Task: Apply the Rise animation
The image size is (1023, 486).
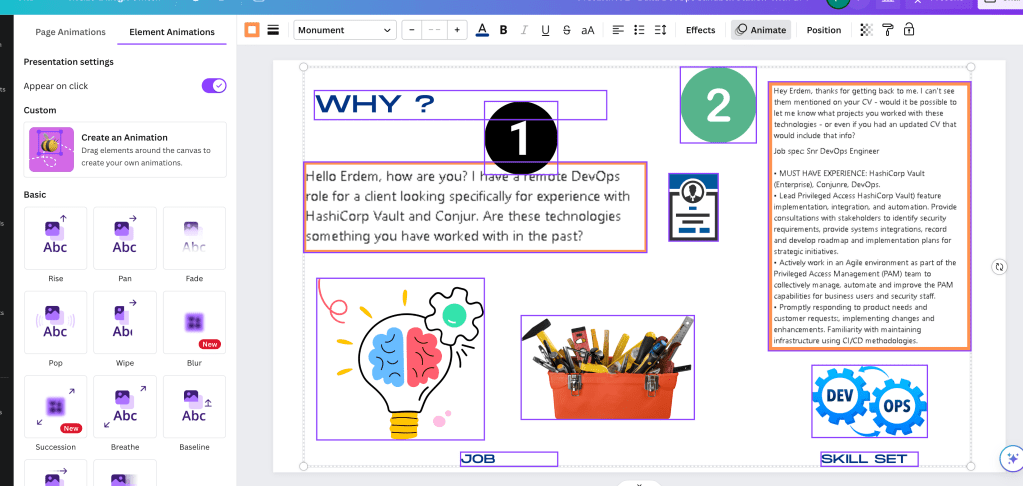Action: point(55,238)
